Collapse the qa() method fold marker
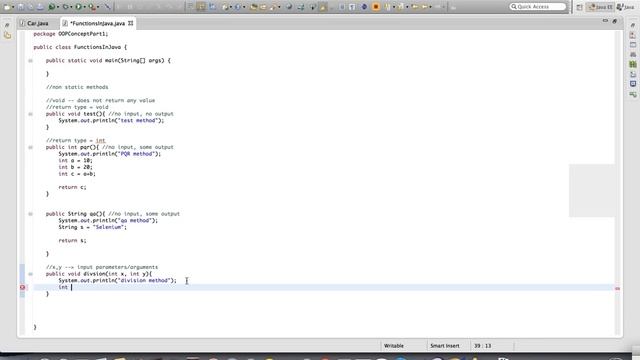 30,214
